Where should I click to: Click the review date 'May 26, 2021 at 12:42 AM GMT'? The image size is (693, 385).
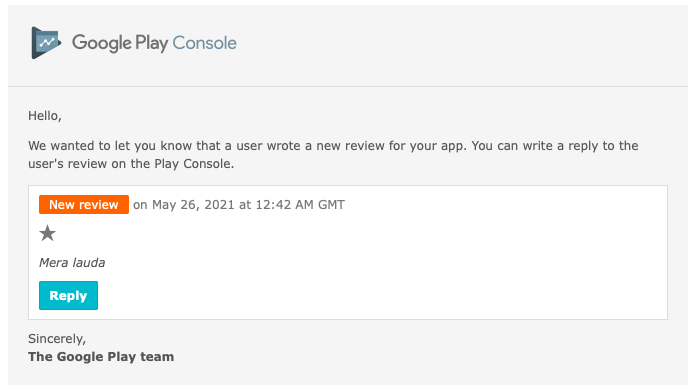click(248, 205)
